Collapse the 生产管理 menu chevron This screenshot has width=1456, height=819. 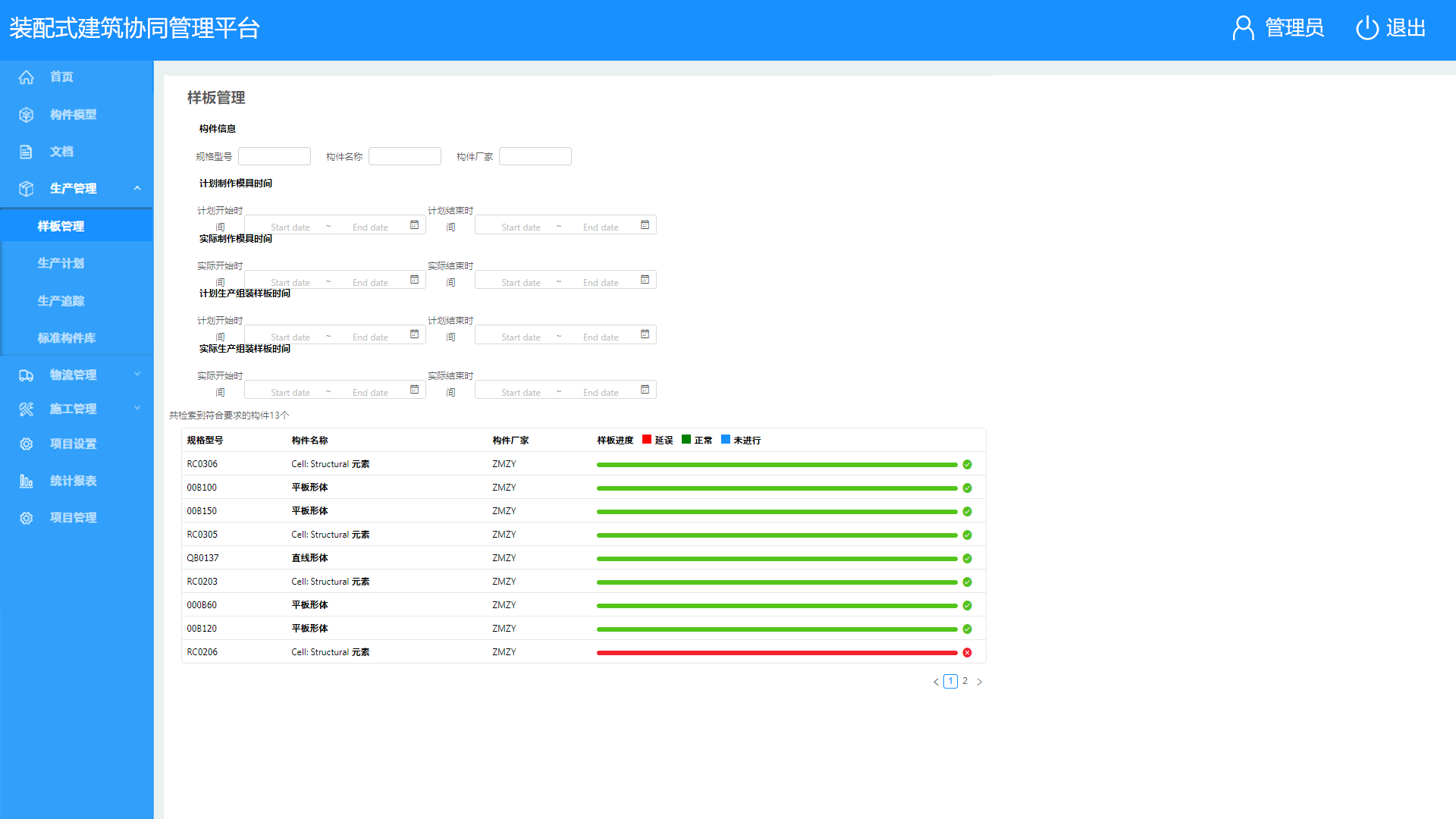coord(137,188)
